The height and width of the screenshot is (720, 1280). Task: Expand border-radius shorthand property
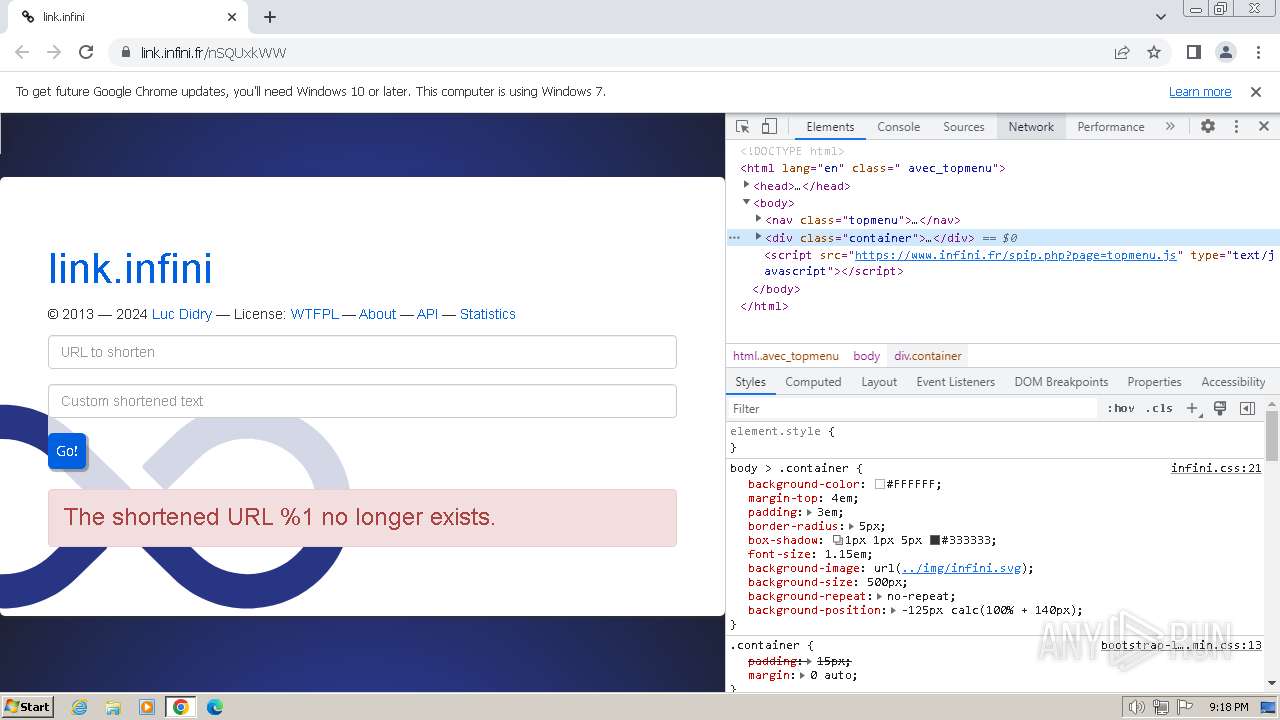[x=852, y=526]
